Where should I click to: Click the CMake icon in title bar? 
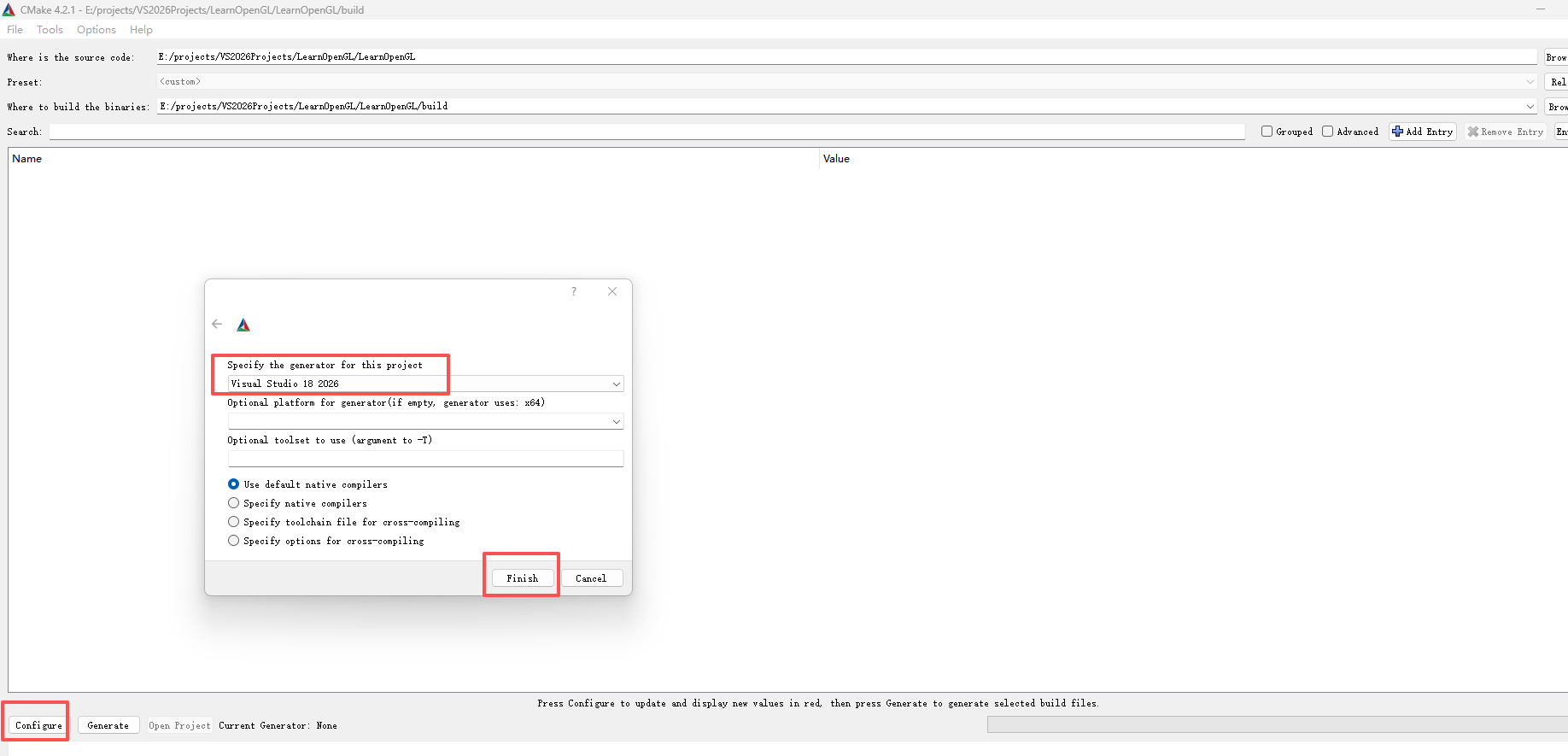pos(9,9)
